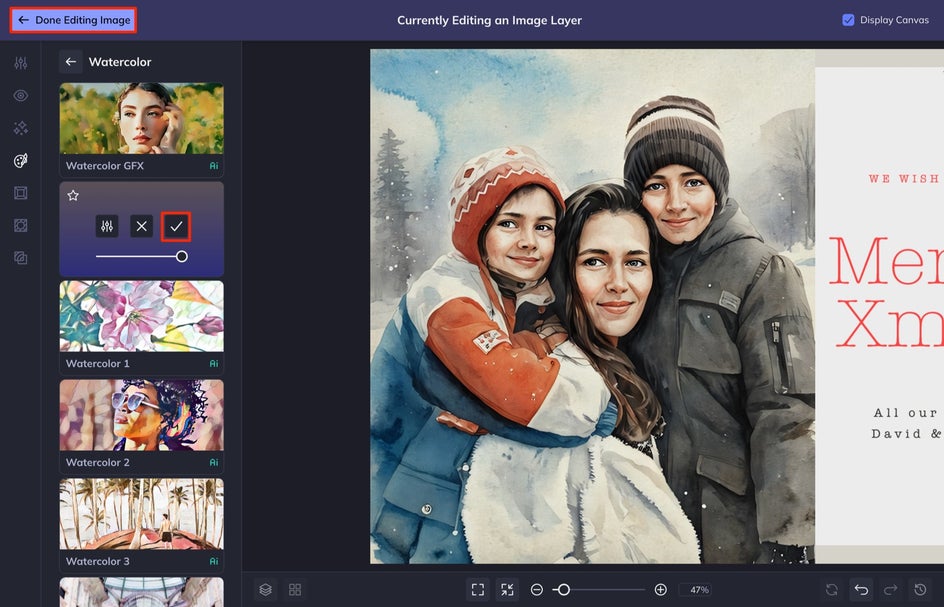Open the grid view icon in bottom toolbar
Image resolution: width=944 pixels, height=607 pixels.
295,590
